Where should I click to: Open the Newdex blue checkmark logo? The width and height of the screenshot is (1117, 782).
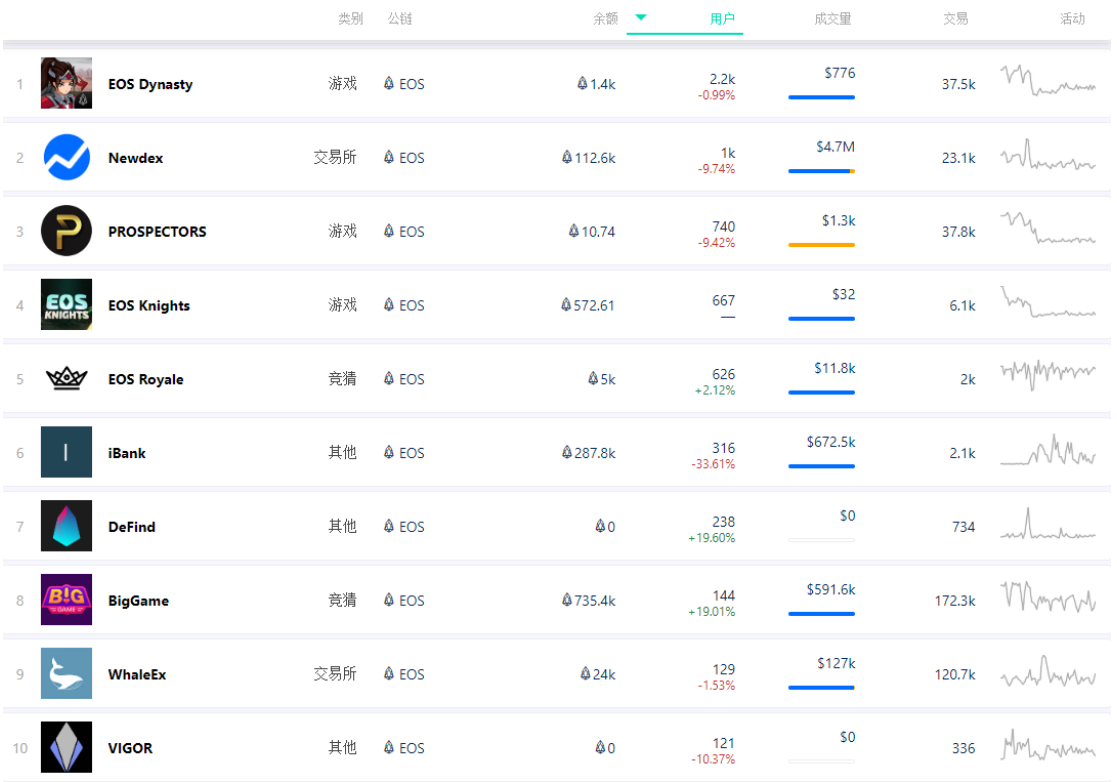[66, 157]
